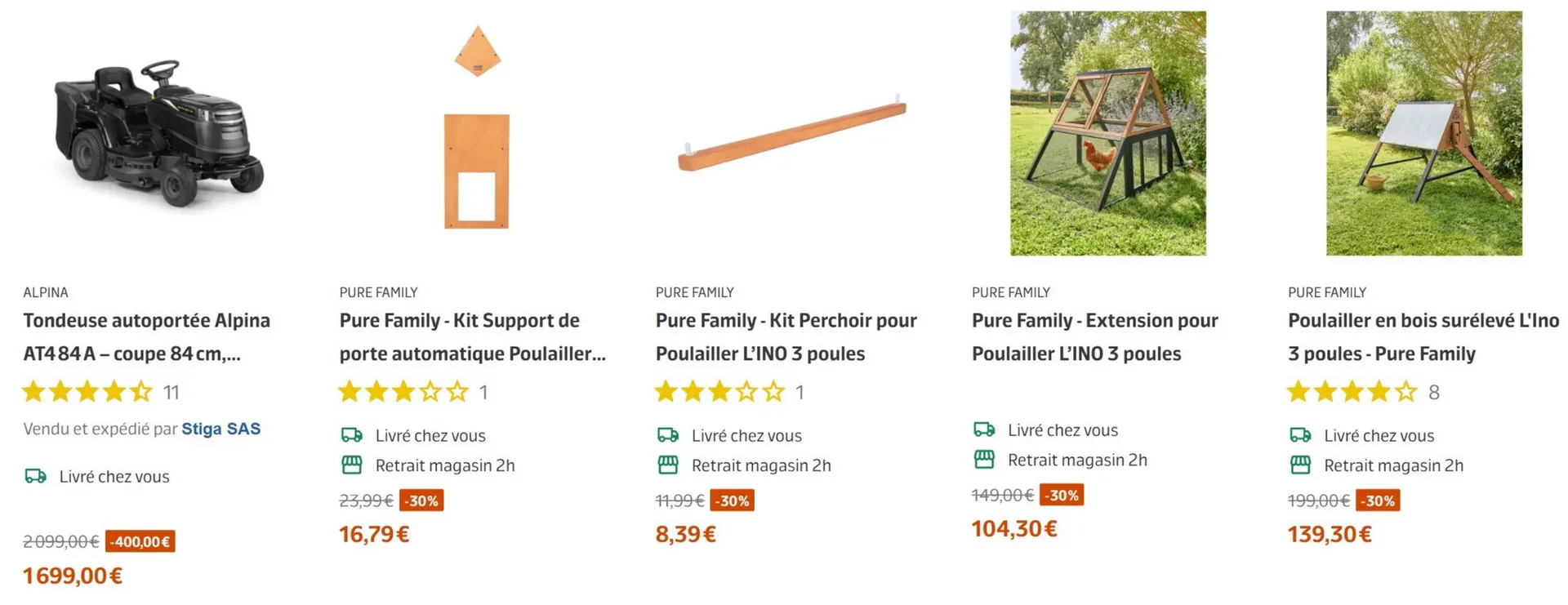The image size is (1568, 605).
Task: Open the Stiga SAS seller link
Action: point(220,429)
